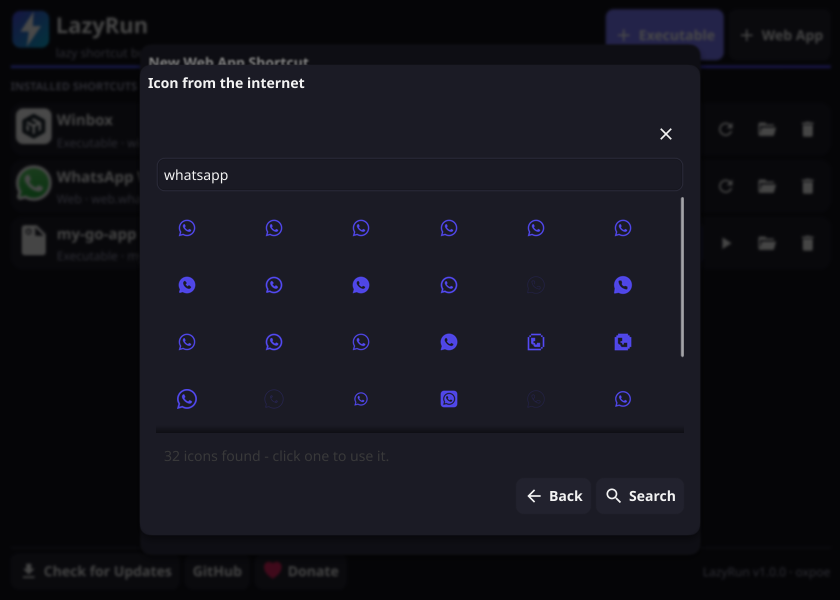Click the my-go-app file icon

33,240
